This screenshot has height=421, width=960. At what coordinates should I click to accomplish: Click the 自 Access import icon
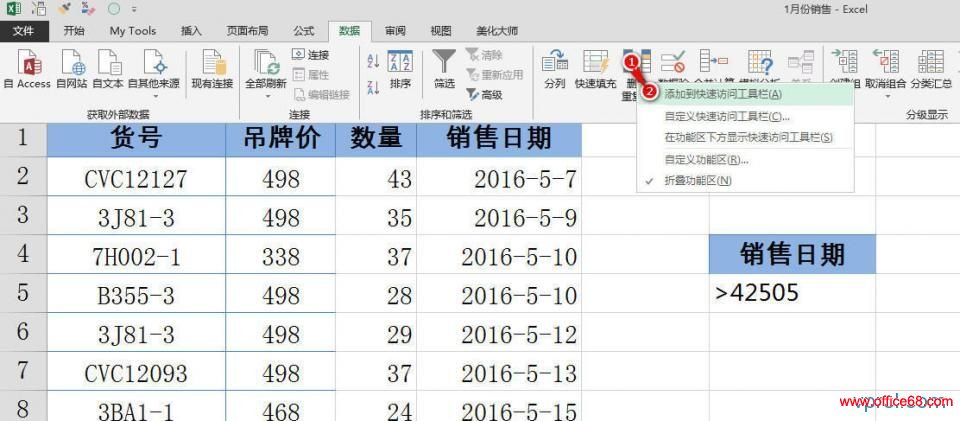pos(28,62)
